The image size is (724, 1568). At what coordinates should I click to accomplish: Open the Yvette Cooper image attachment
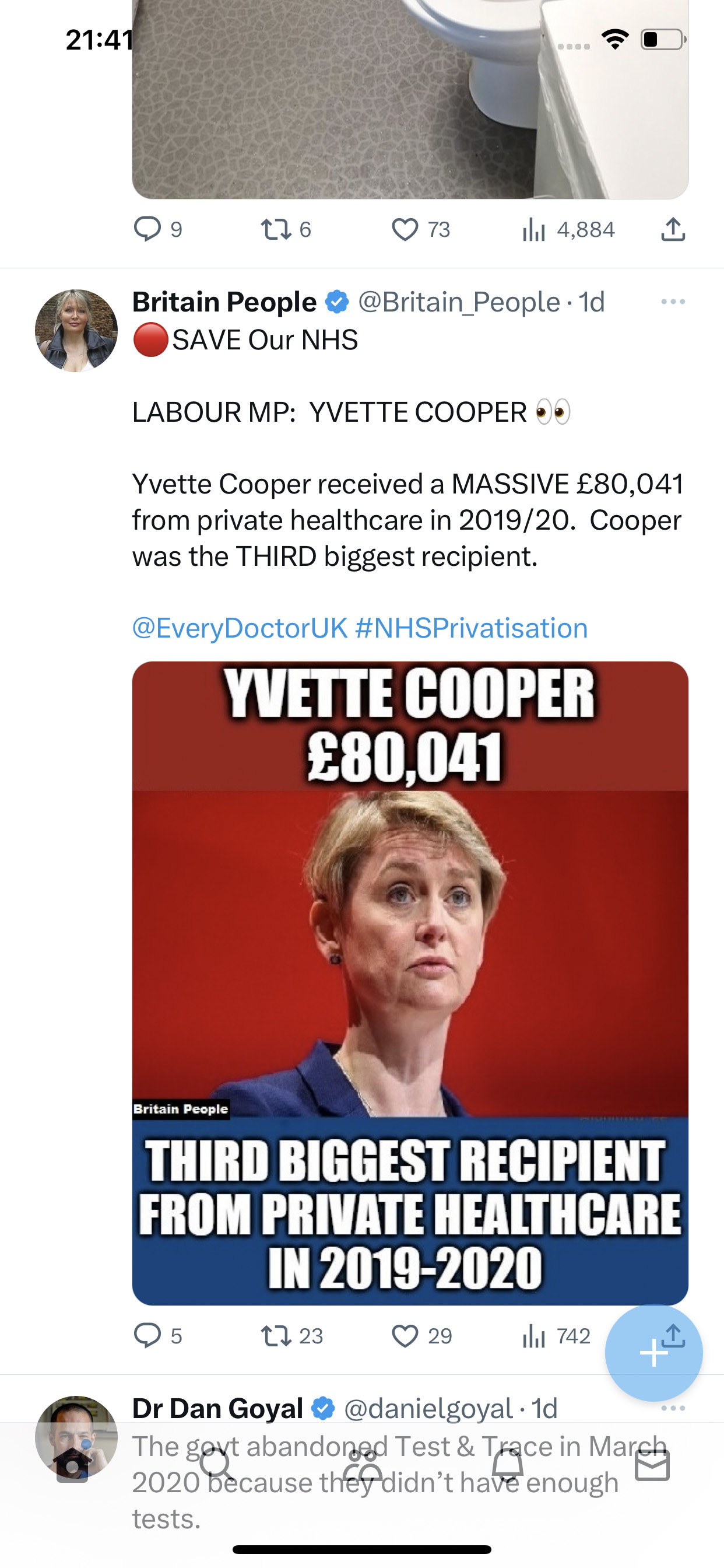[410, 983]
